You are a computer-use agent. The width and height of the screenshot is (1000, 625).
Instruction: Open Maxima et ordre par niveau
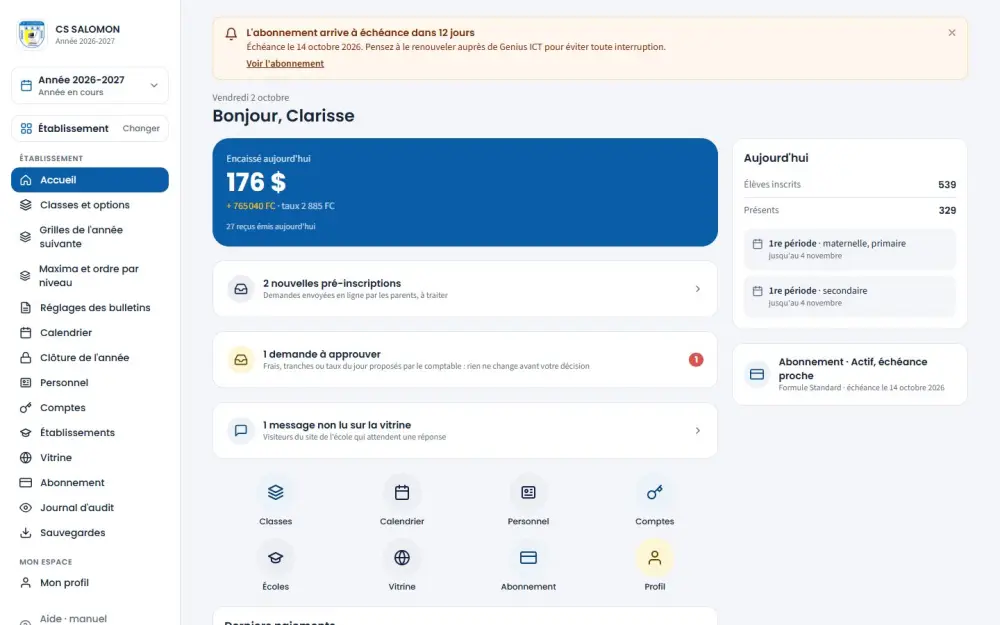(90, 276)
